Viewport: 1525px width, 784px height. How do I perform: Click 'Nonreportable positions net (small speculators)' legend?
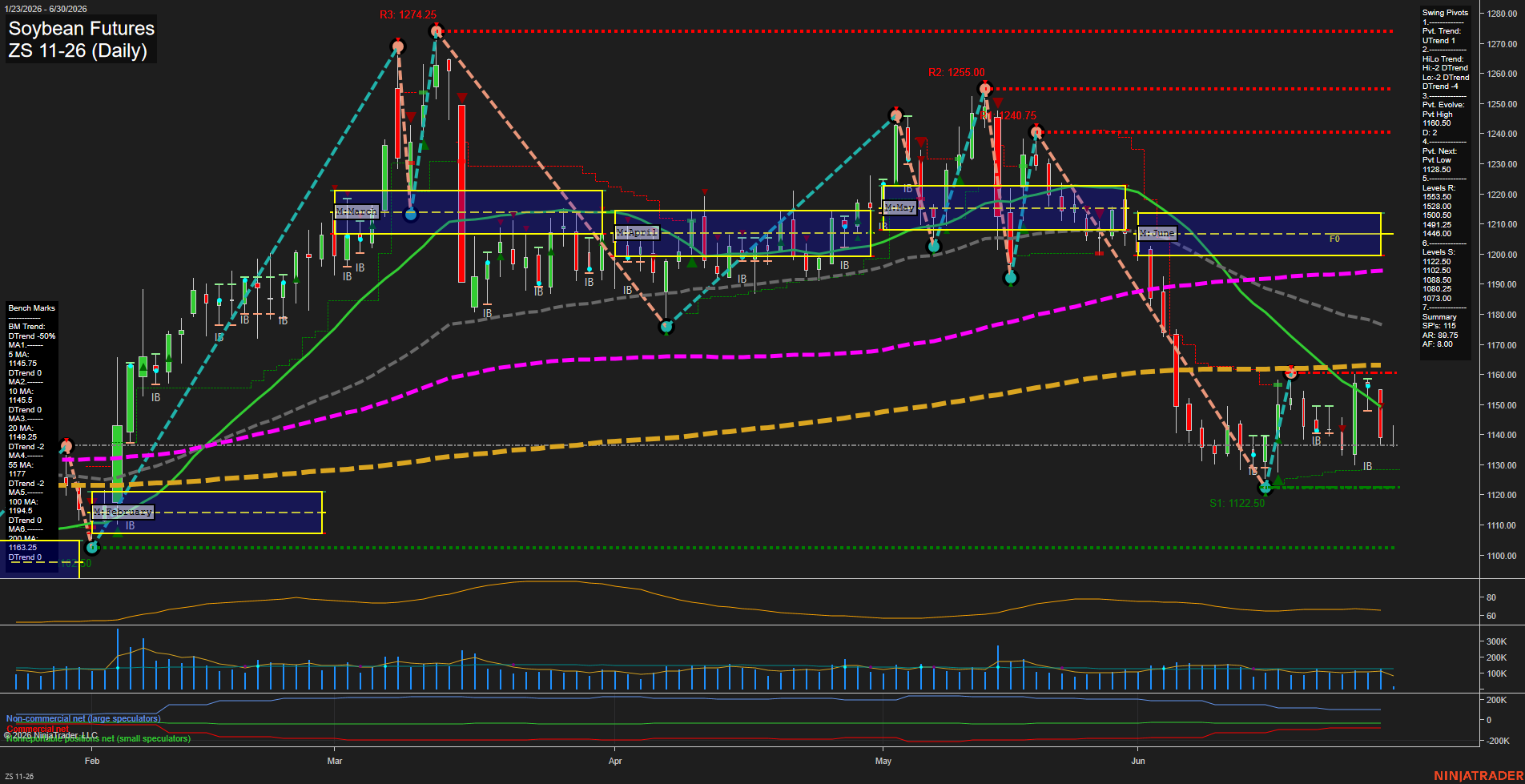tap(99, 738)
